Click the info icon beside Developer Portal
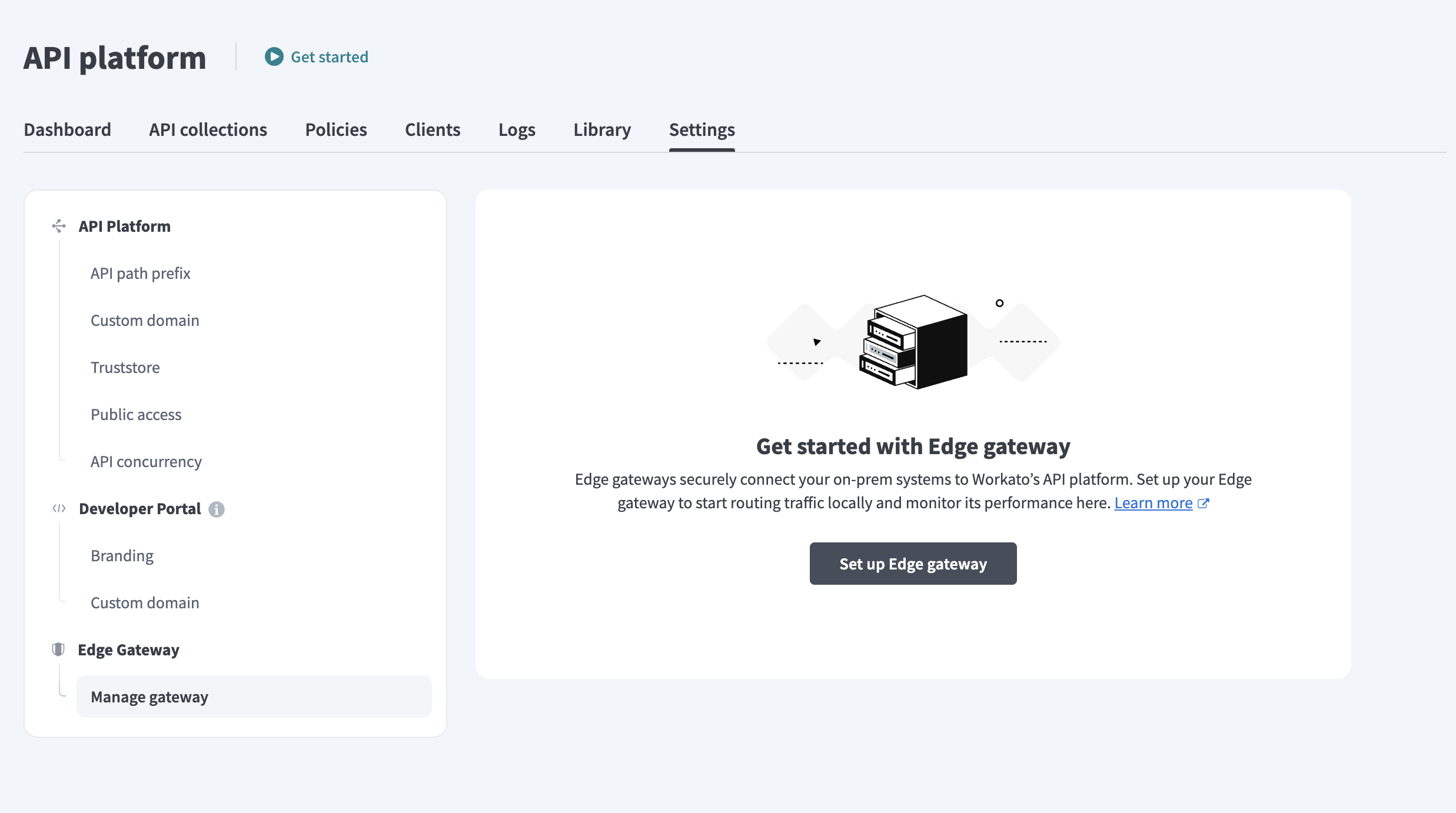This screenshot has height=813, width=1456. pyautogui.click(x=217, y=509)
